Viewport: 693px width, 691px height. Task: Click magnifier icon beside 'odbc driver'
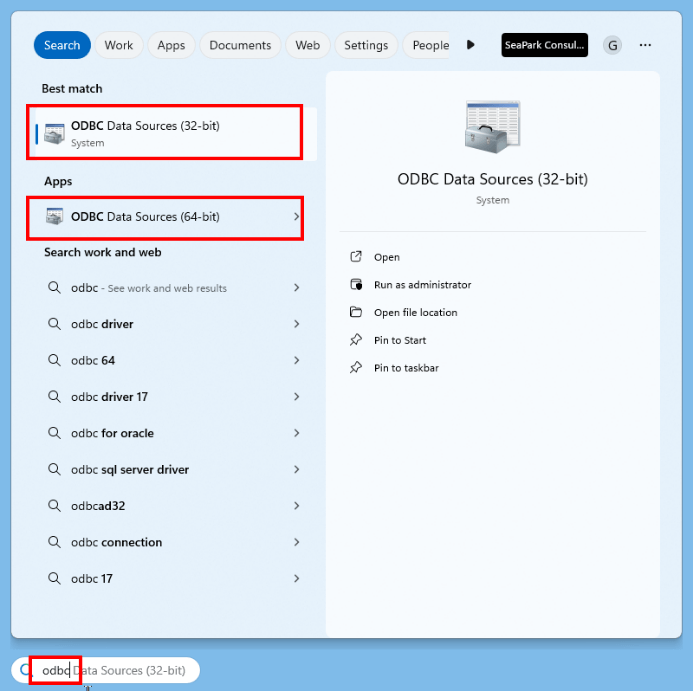pyautogui.click(x=54, y=324)
